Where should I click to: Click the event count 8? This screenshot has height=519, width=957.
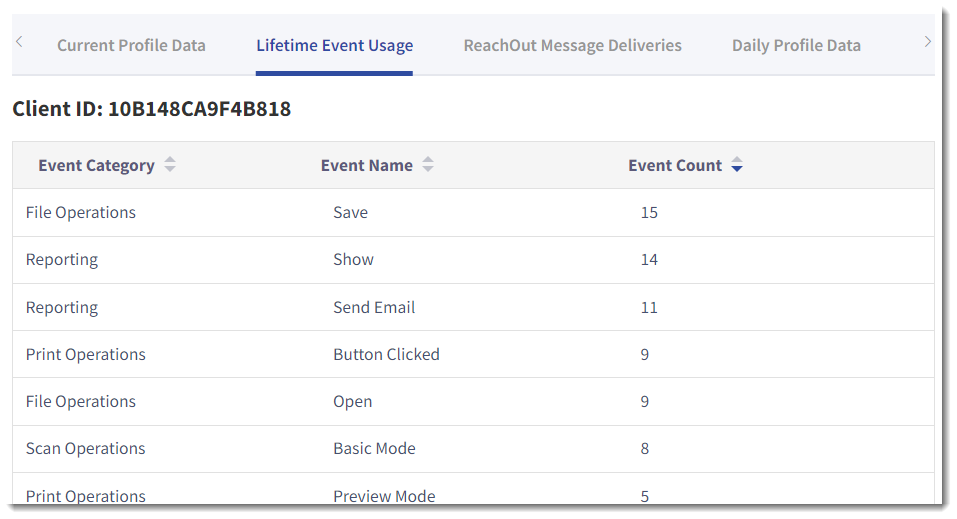645,449
